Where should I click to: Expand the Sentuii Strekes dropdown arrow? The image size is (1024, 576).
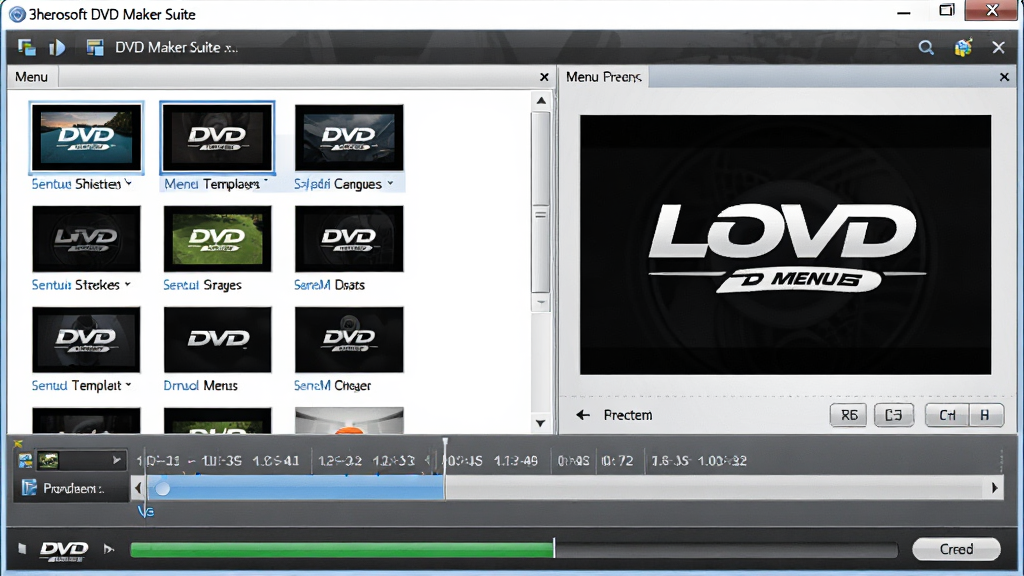(128, 284)
